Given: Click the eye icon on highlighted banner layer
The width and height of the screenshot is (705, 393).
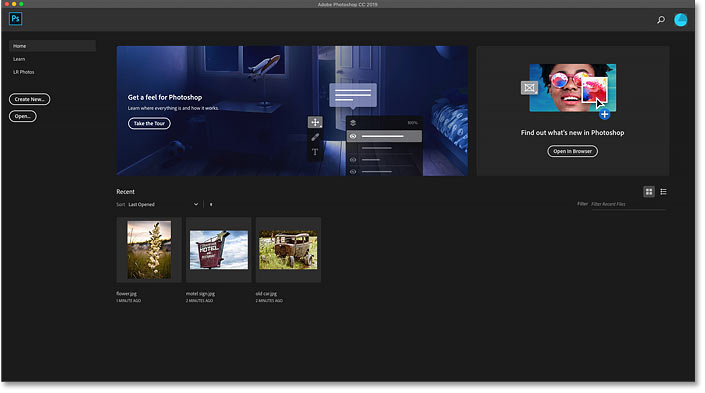Looking at the screenshot, I should point(353,136).
